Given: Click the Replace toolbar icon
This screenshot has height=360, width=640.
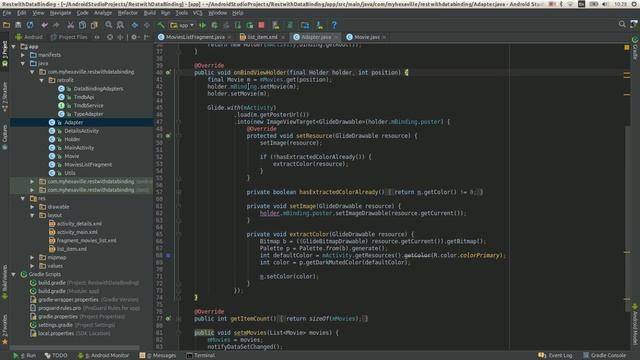Looking at the screenshot, I should (x=120, y=25).
